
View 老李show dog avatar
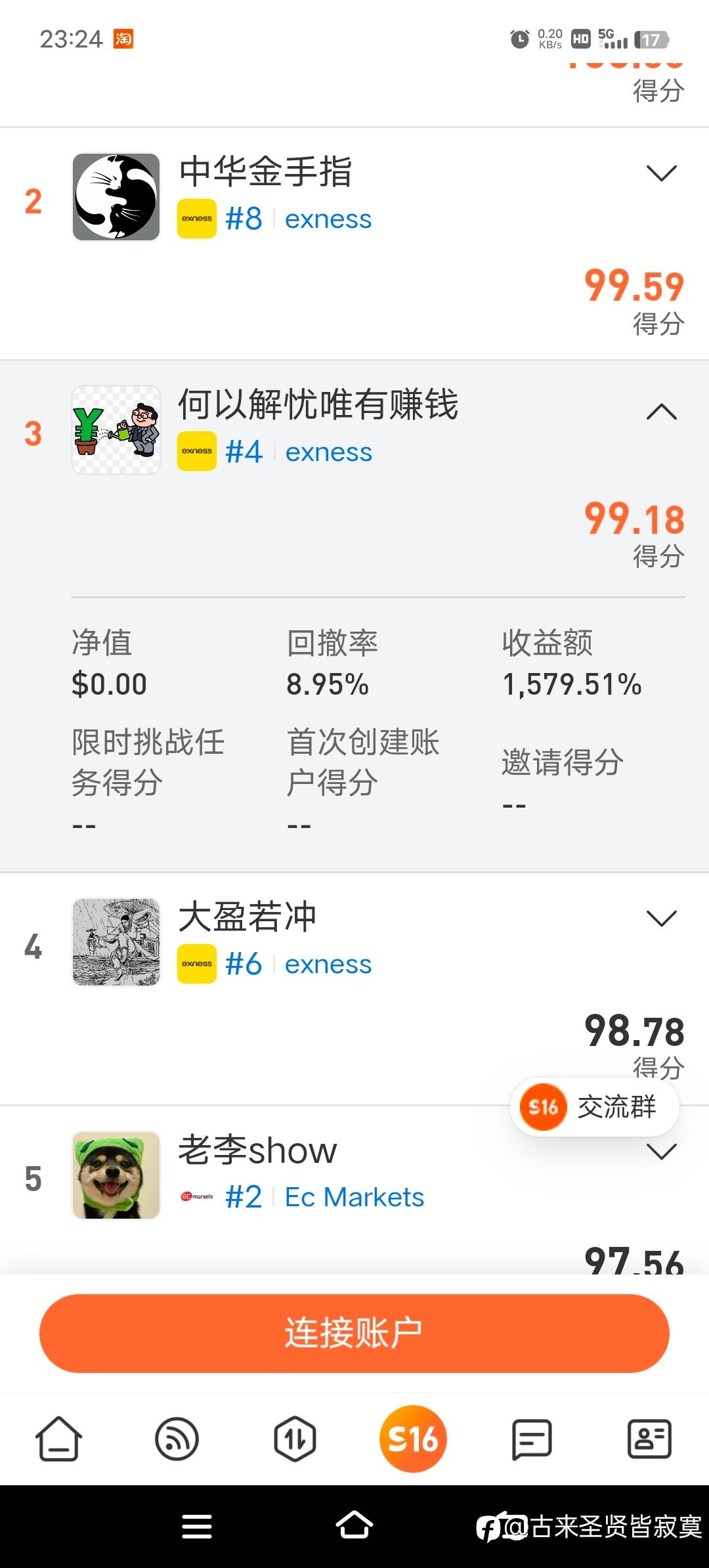(x=116, y=1175)
